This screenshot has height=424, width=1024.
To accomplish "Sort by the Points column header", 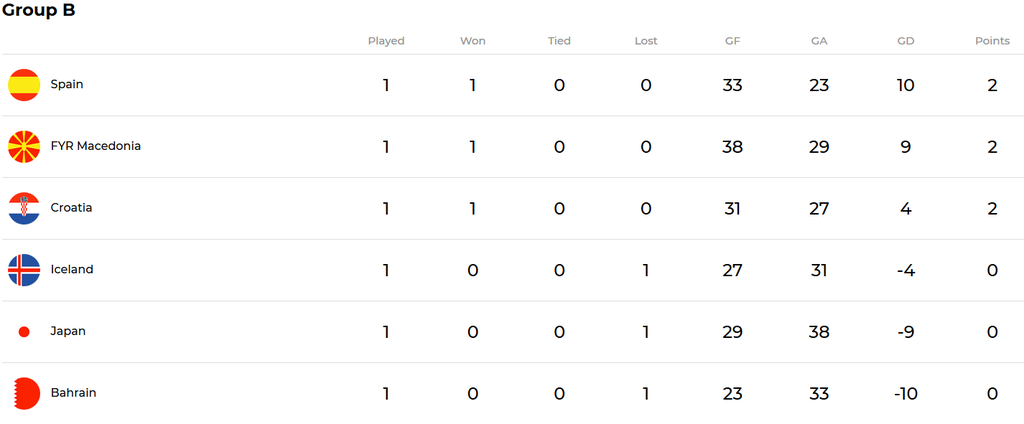I will [992, 41].
